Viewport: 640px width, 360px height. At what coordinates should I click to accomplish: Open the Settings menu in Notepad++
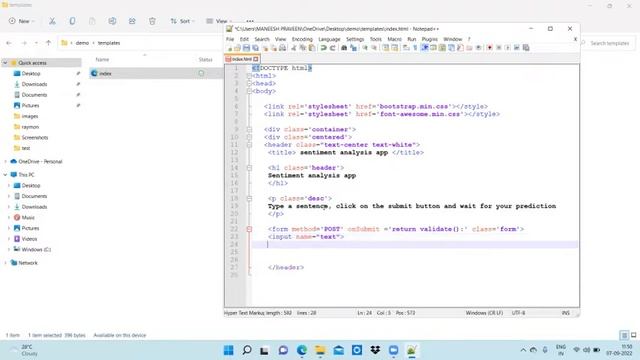pos(355,39)
